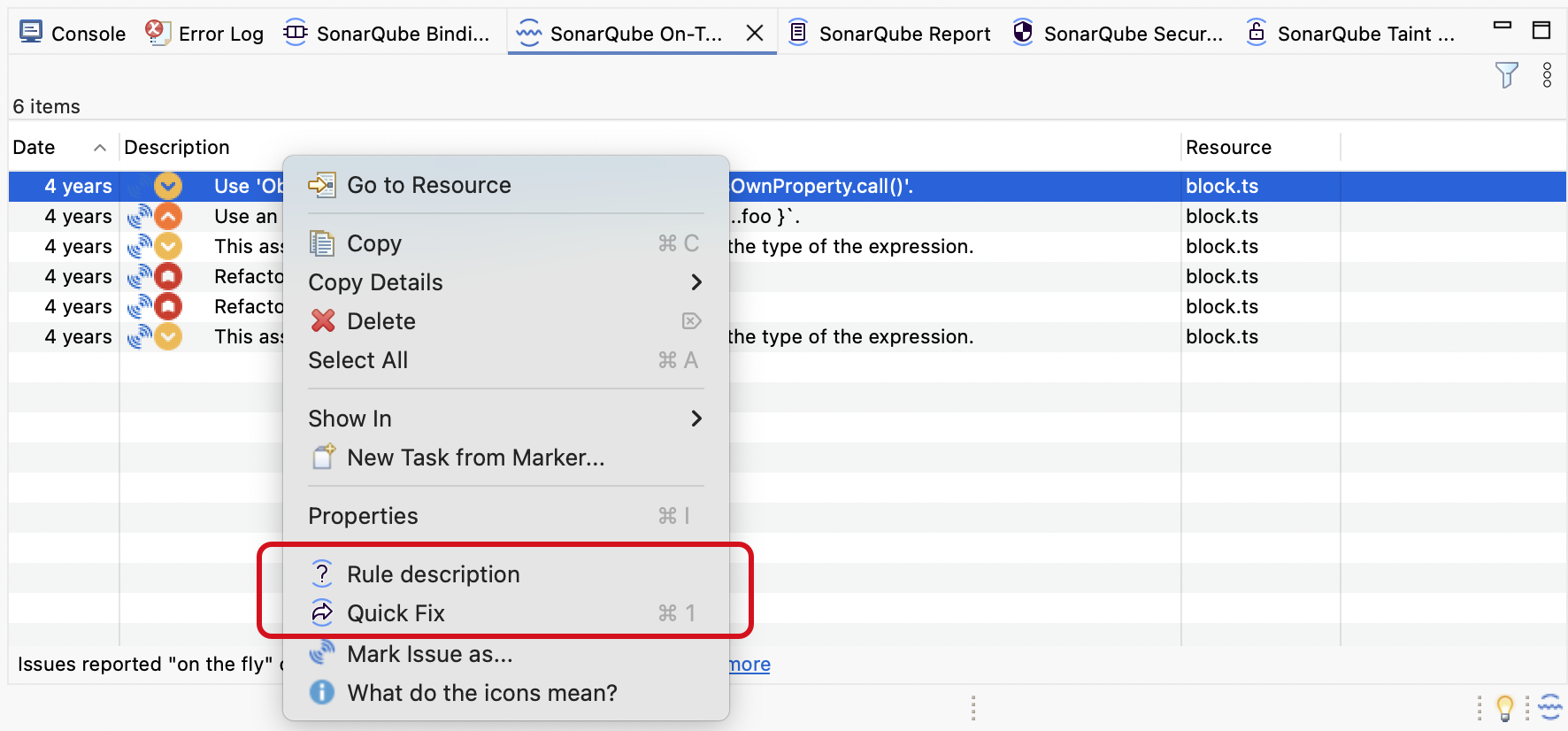Screen dimensions: 1568x731
Task: Click the Error Log icon
Action: (158, 33)
